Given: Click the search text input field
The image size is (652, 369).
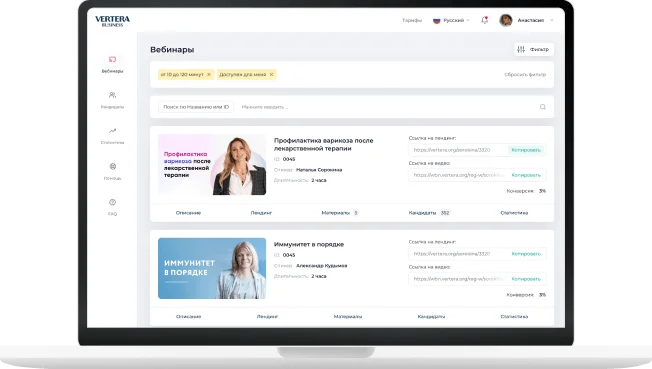Looking at the screenshot, I should pyautogui.click(x=387, y=107).
